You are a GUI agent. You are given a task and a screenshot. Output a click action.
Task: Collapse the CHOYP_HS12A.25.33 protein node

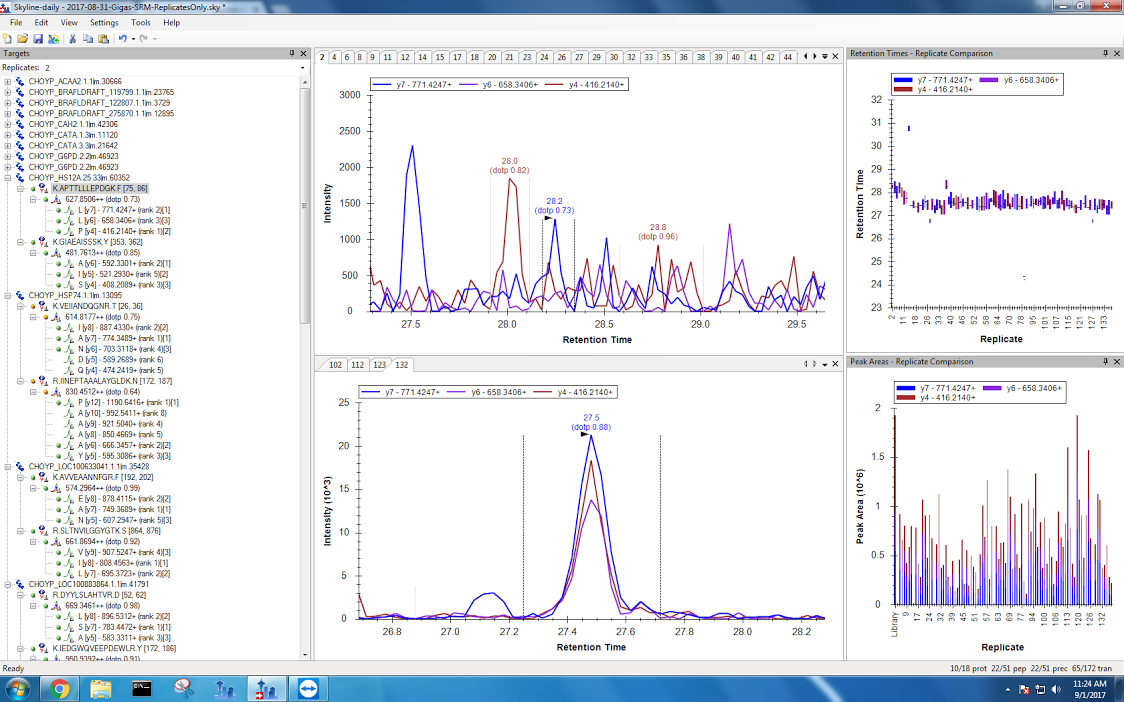[x=8, y=178]
